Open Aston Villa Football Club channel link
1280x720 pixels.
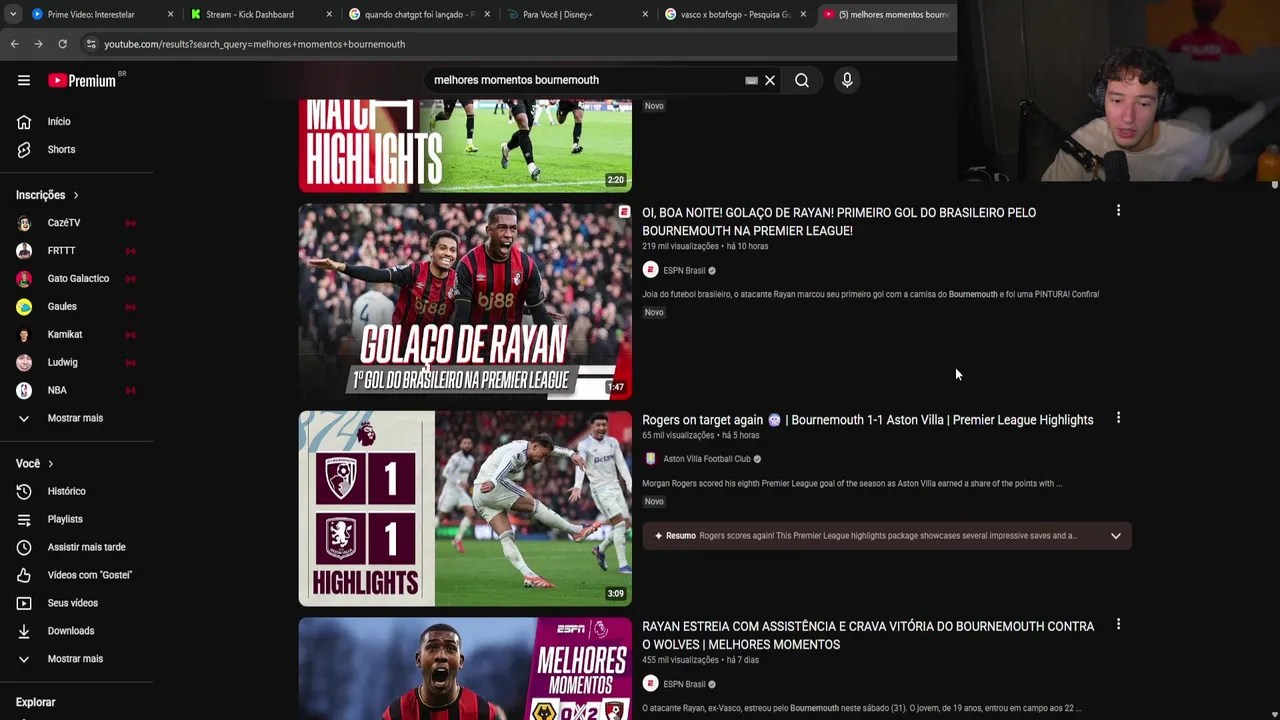[x=706, y=459]
